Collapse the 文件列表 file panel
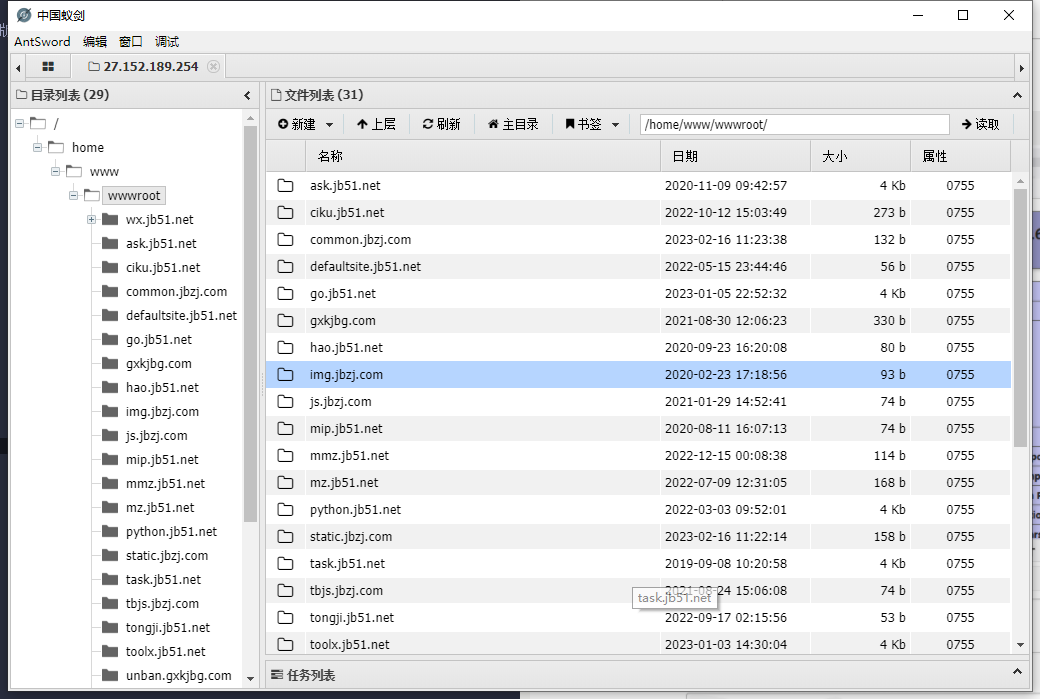This screenshot has width=1040, height=699. 1017,95
